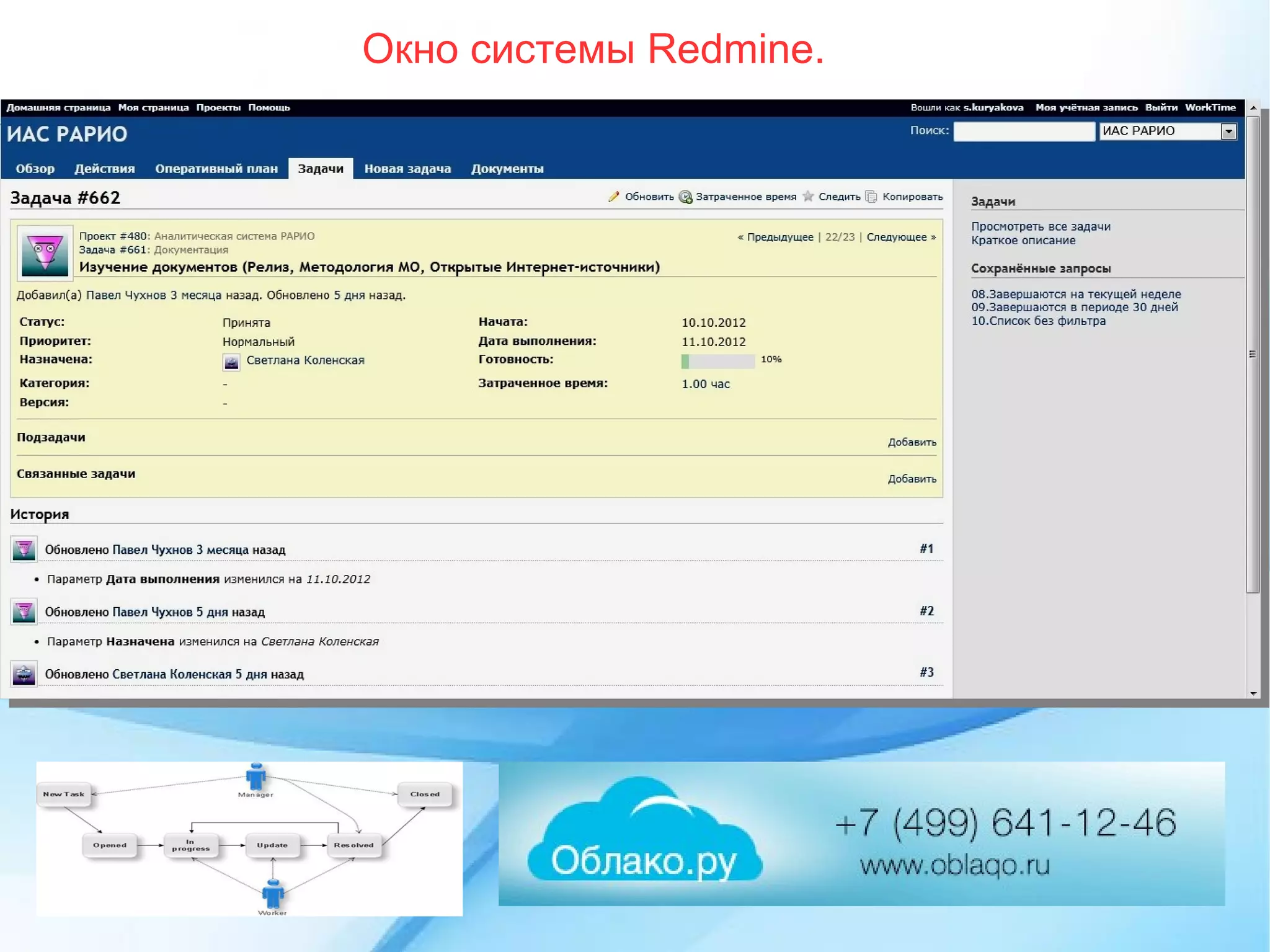This screenshot has height=952, width=1270.
Task: Click the Следить link
Action: coord(839,197)
